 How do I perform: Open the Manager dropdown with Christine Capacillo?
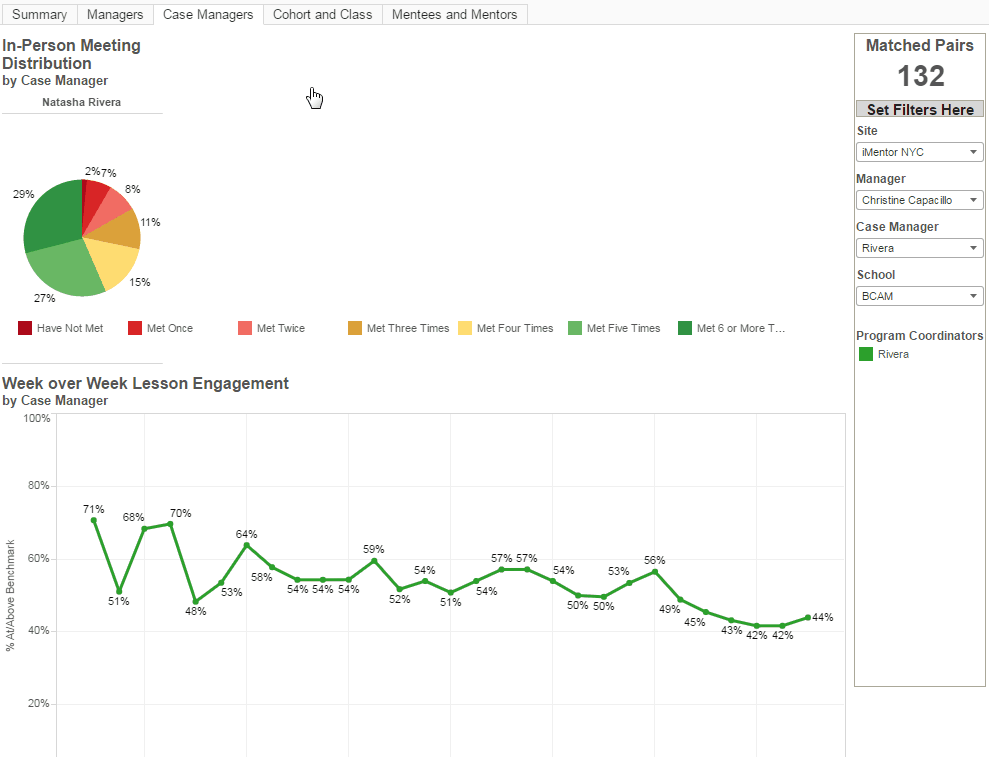coord(920,200)
